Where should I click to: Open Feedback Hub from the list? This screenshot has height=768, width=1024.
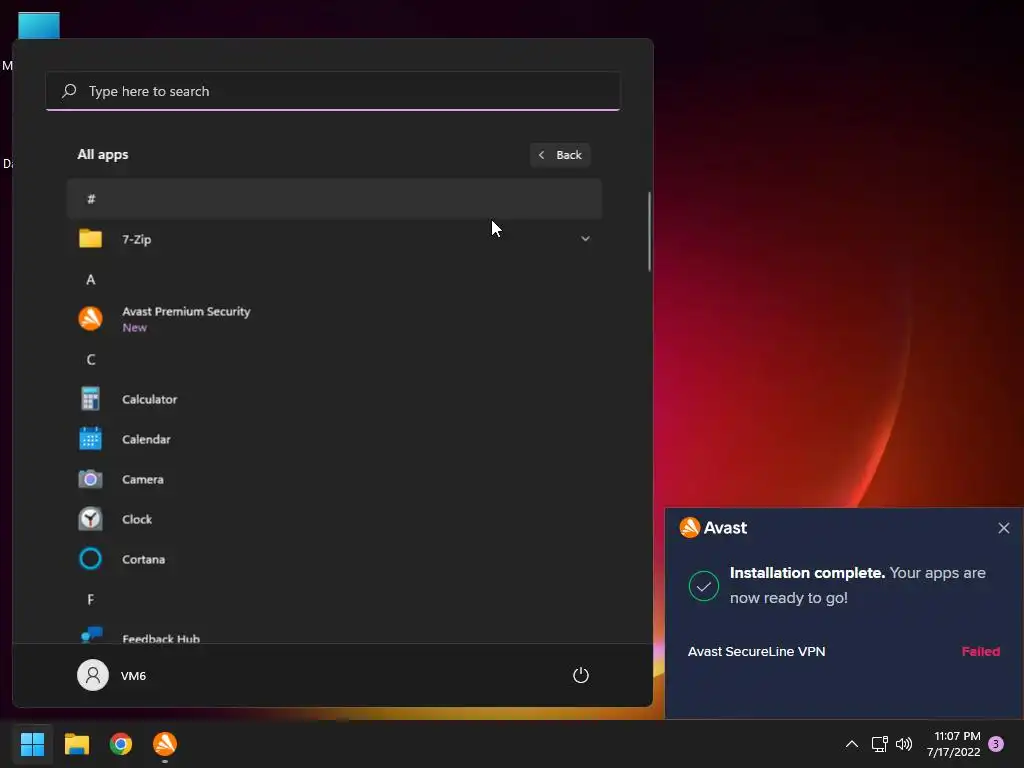pyautogui.click(x=334, y=632)
